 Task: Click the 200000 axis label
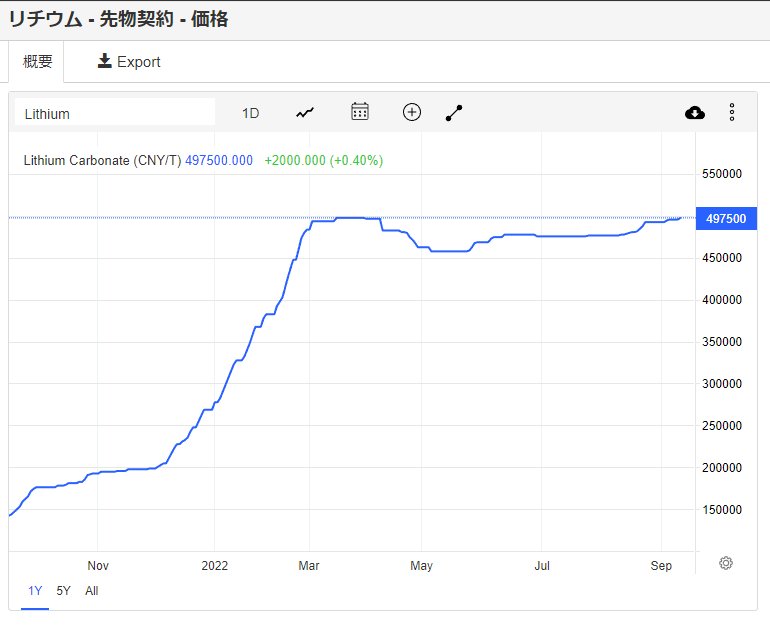click(722, 468)
